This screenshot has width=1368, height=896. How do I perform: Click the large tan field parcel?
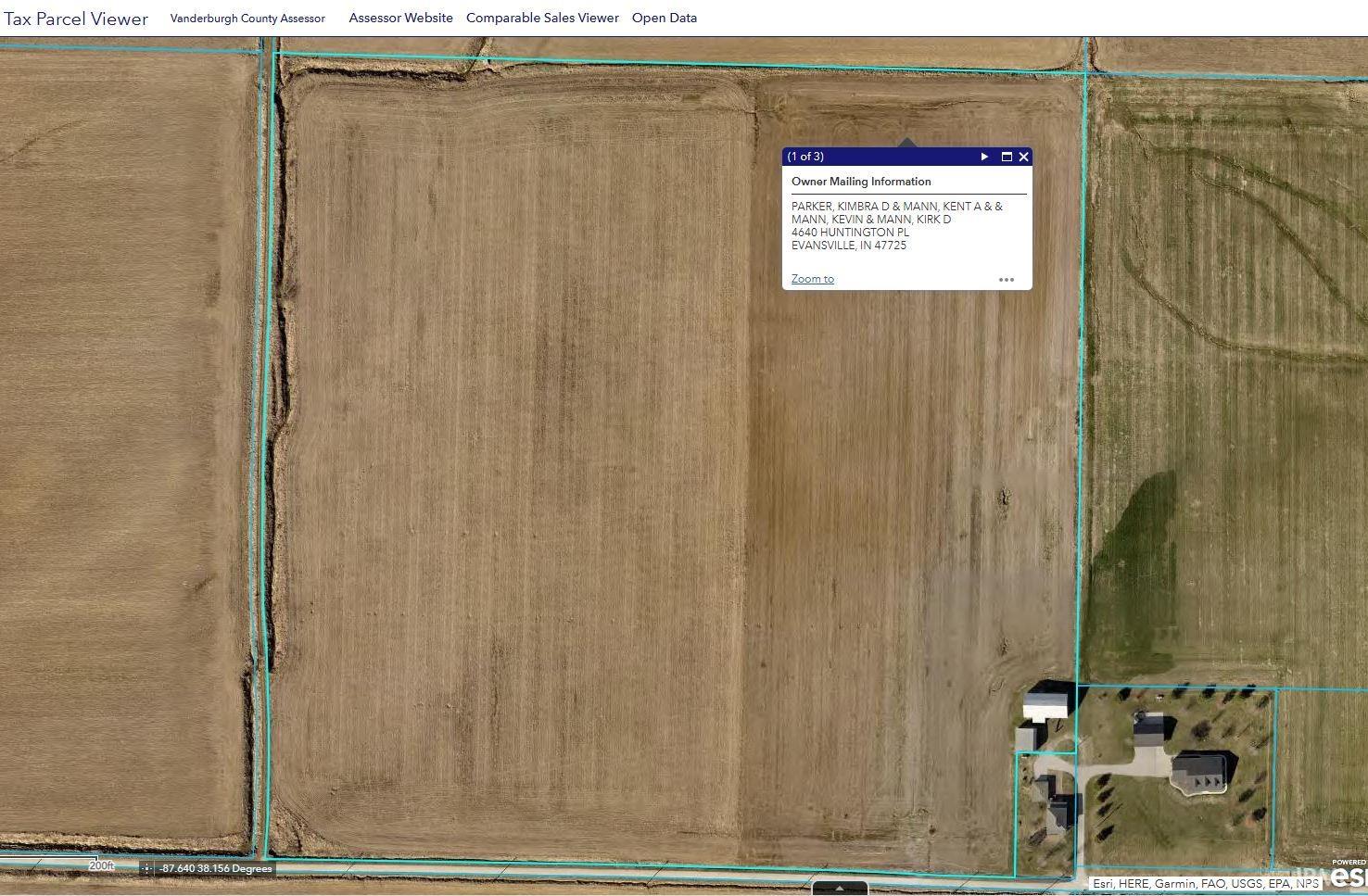coord(556,463)
